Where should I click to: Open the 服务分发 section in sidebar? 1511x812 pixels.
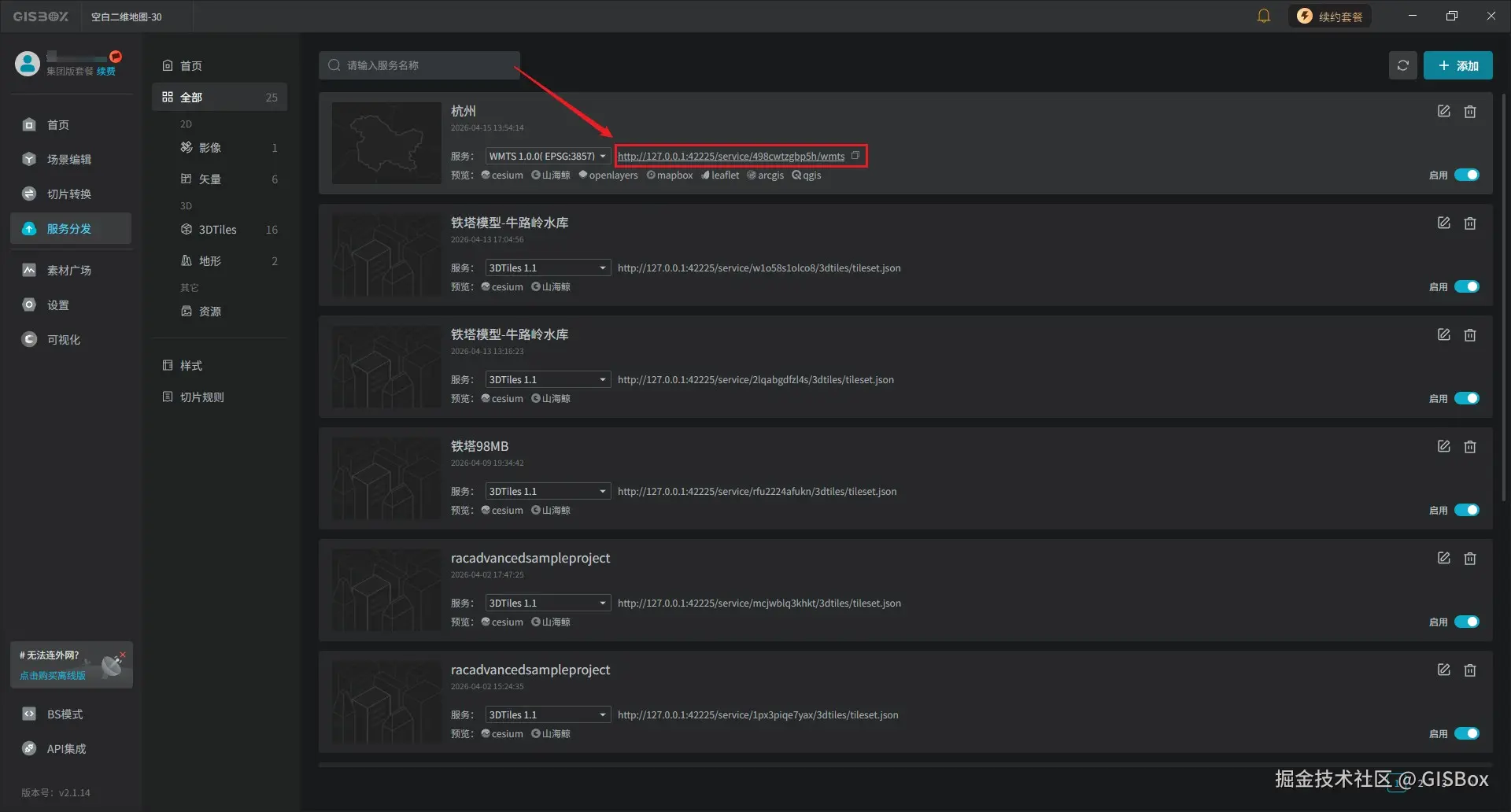click(x=71, y=228)
